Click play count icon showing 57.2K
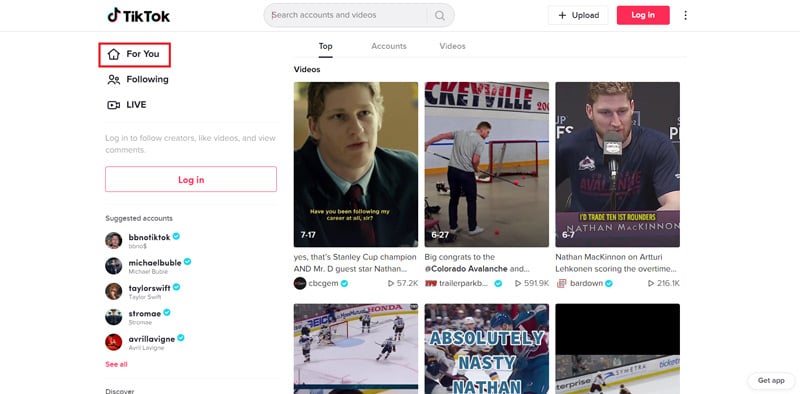 (x=391, y=283)
